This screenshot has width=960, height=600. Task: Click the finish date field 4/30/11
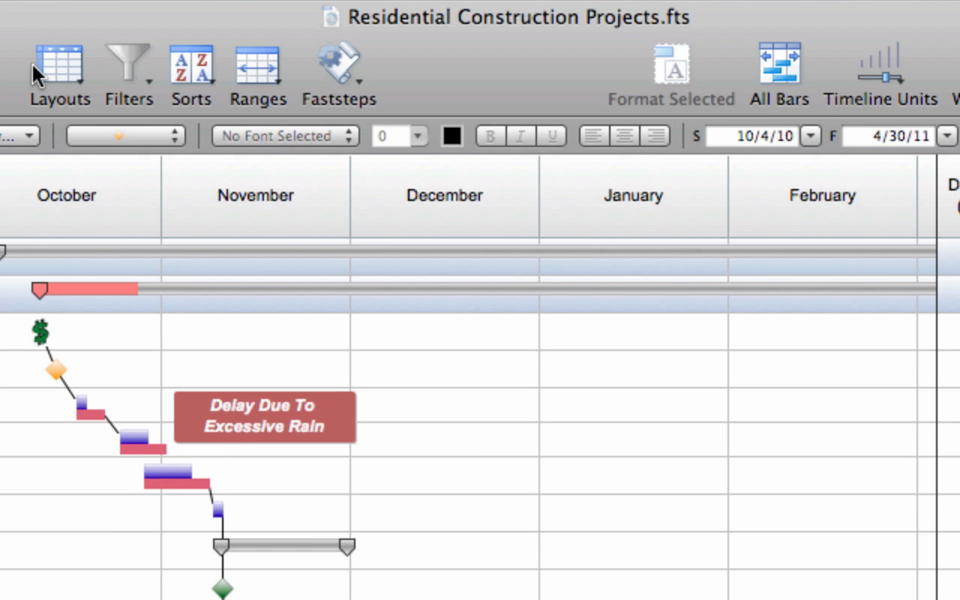pyautogui.click(x=889, y=136)
